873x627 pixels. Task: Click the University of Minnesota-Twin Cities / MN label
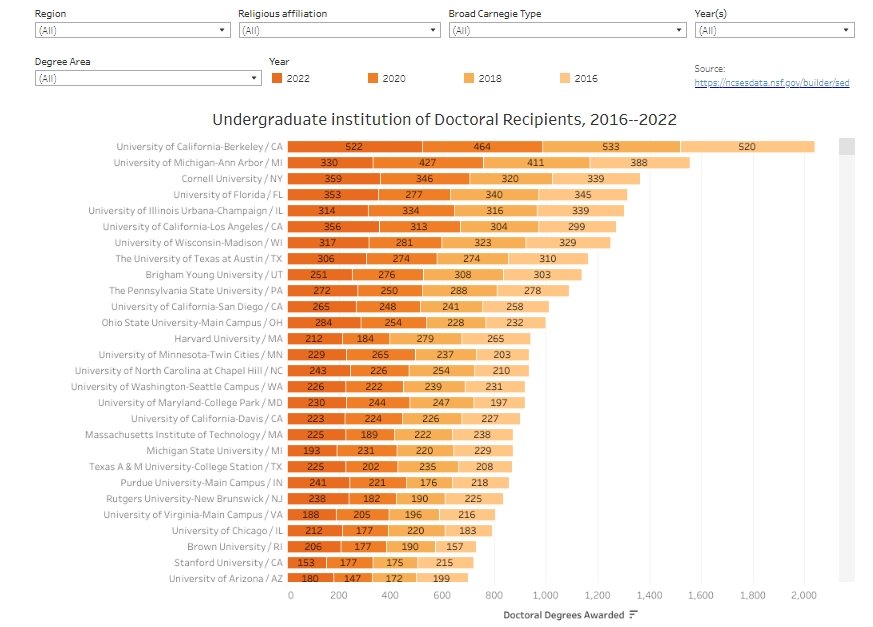pos(191,355)
